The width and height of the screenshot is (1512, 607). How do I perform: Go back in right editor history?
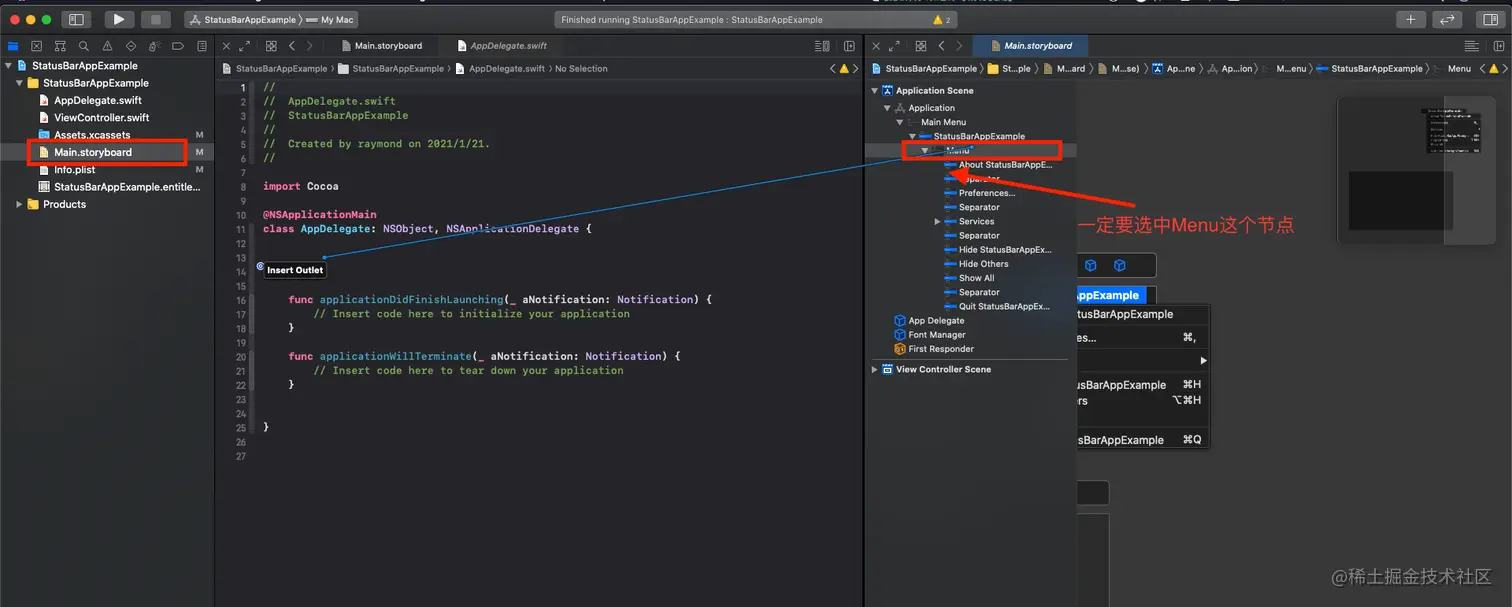941,46
